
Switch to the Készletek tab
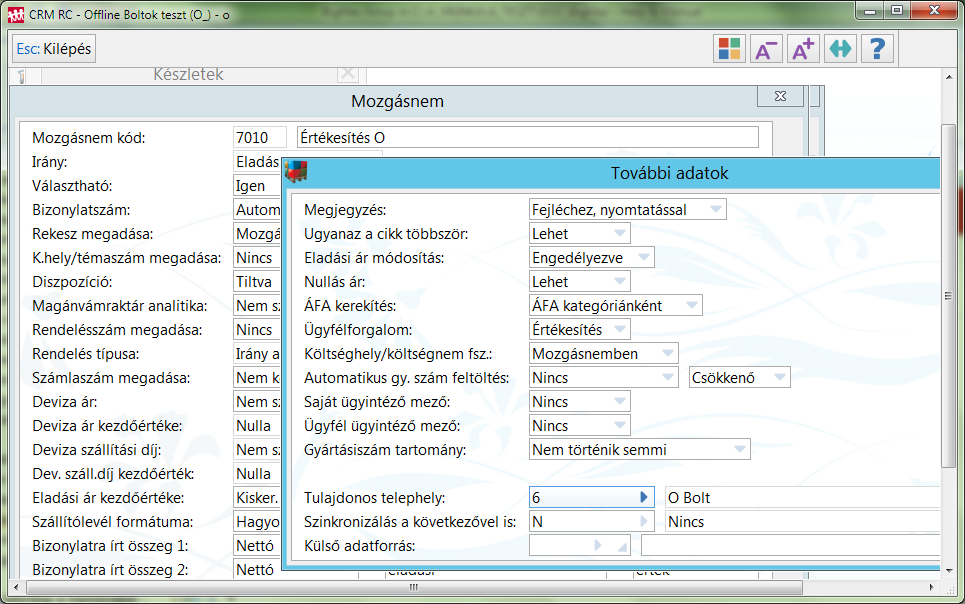click(x=188, y=74)
